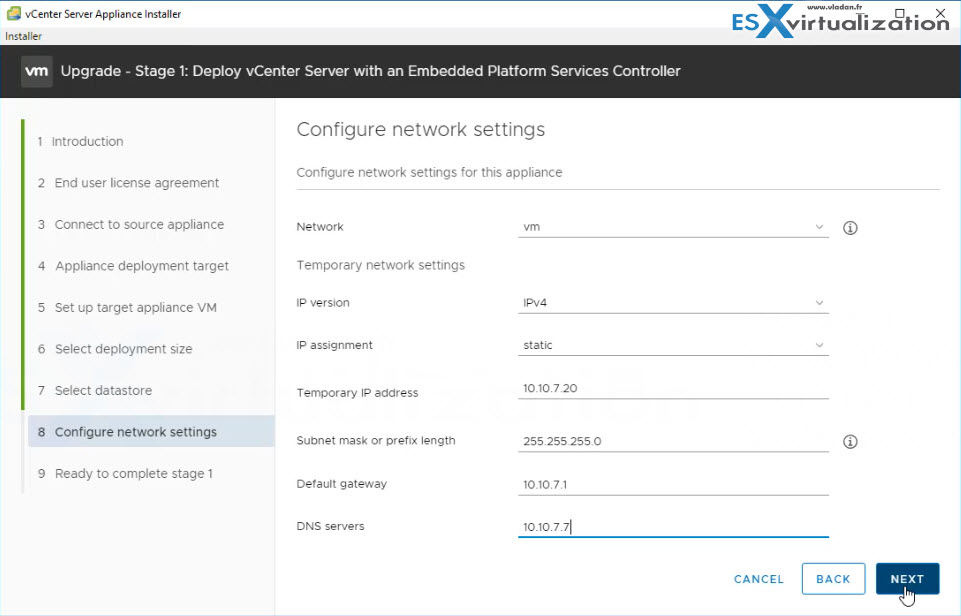
Task: Close the installer window
Action: (x=940, y=13)
